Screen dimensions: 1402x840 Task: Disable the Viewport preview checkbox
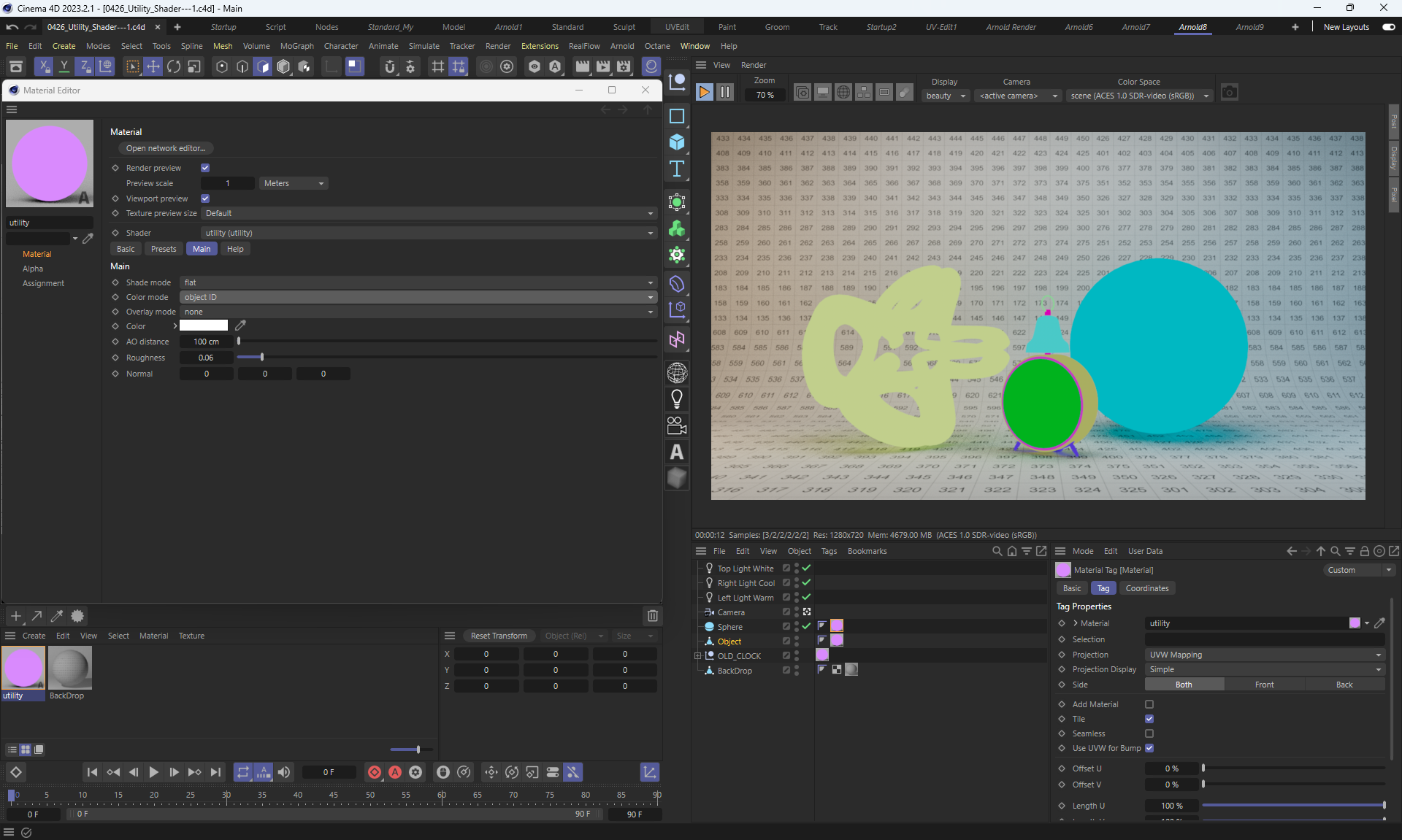[205, 199]
